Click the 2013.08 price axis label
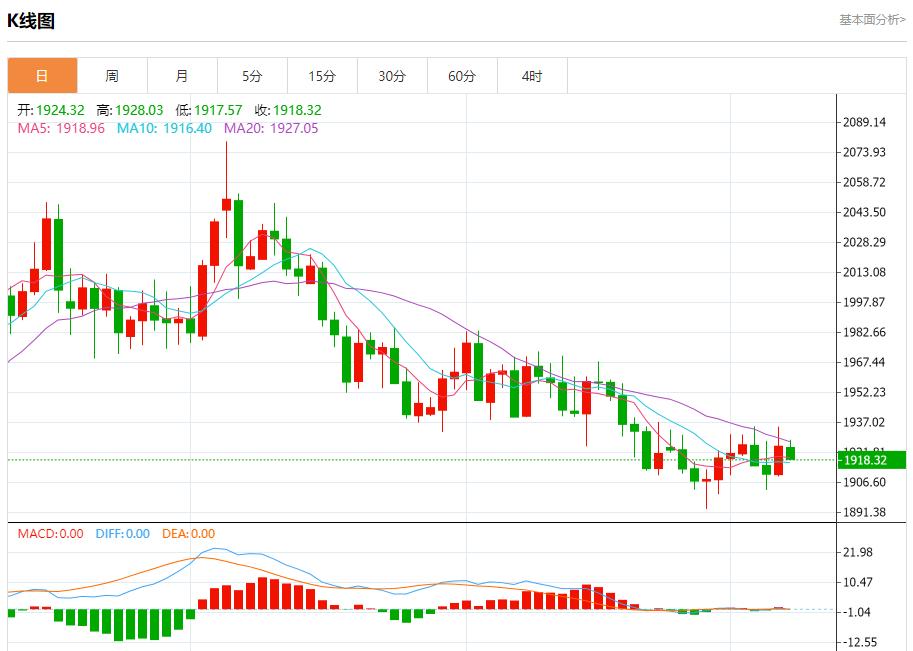Image resolution: width=913 pixels, height=651 pixels. (865, 272)
